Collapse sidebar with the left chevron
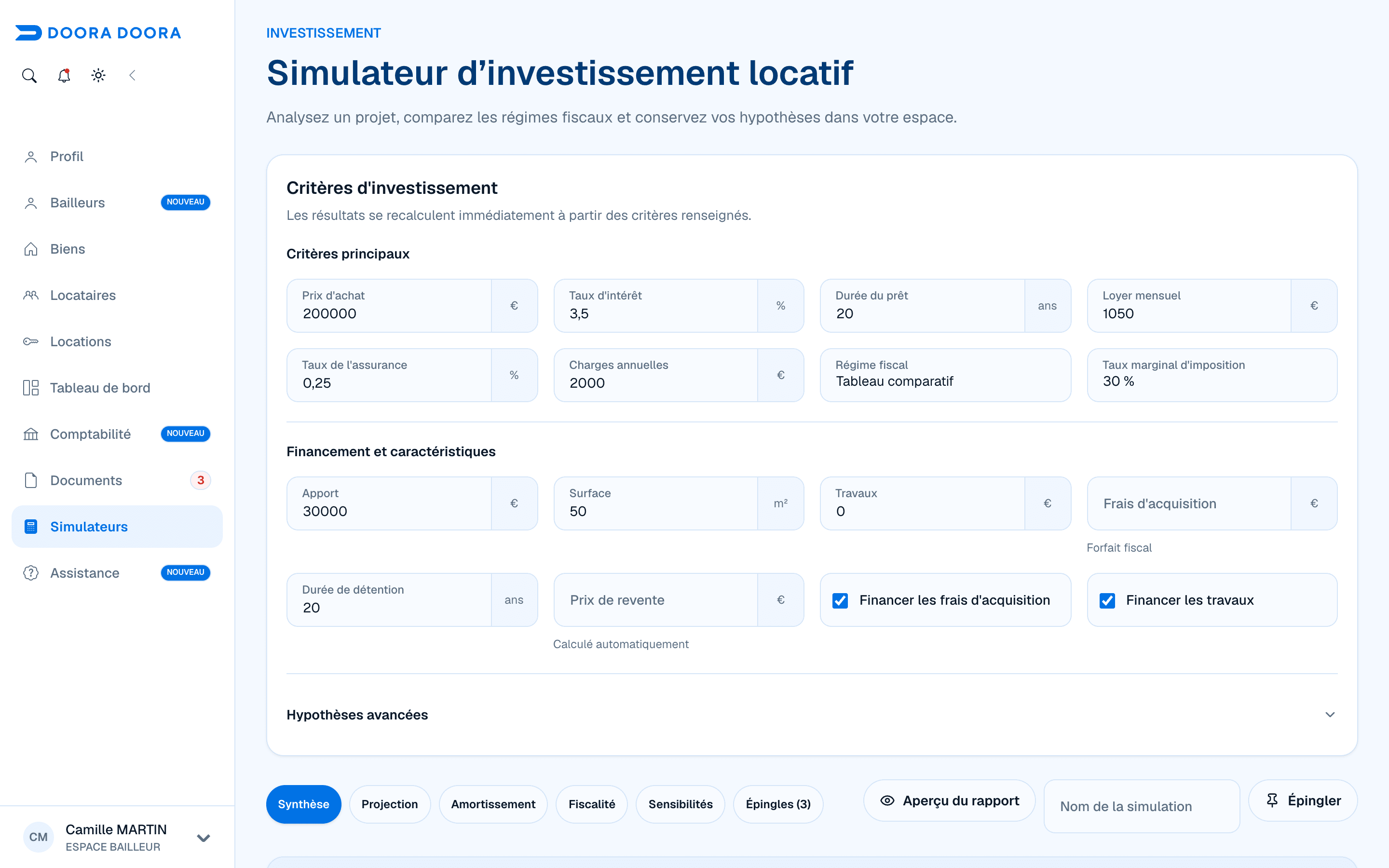The image size is (1389, 868). pyautogui.click(x=133, y=75)
